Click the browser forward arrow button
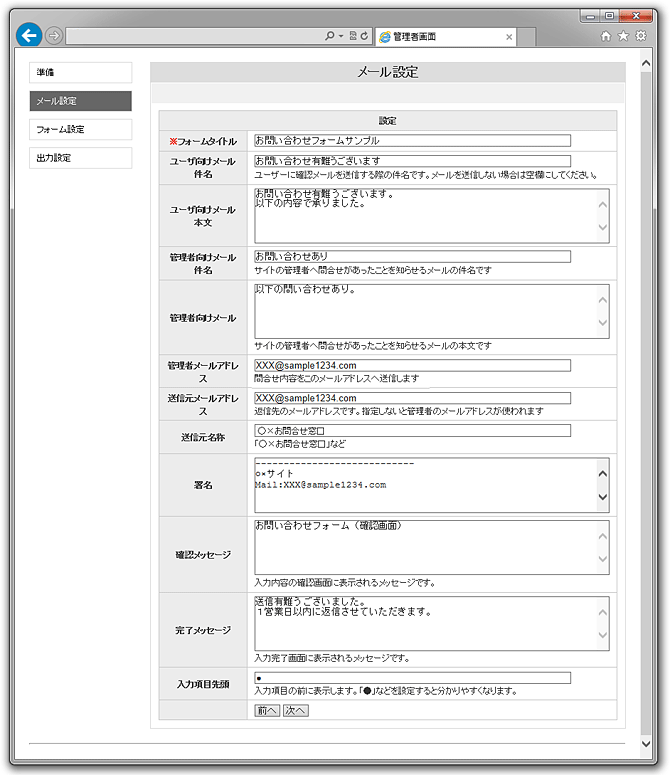The width and height of the screenshot is (670, 775). coord(54,36)
